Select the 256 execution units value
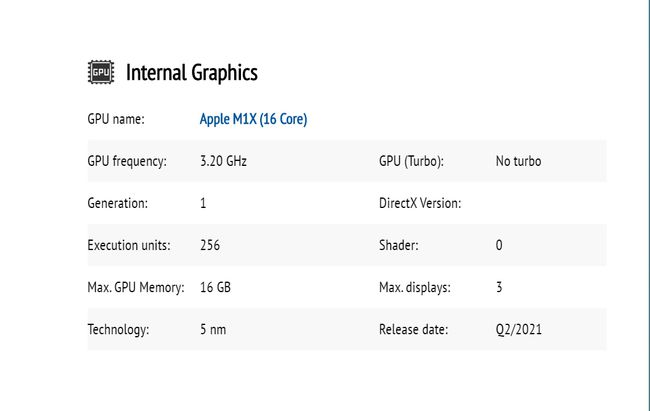 pyautogui.click(x=210, y=245)
